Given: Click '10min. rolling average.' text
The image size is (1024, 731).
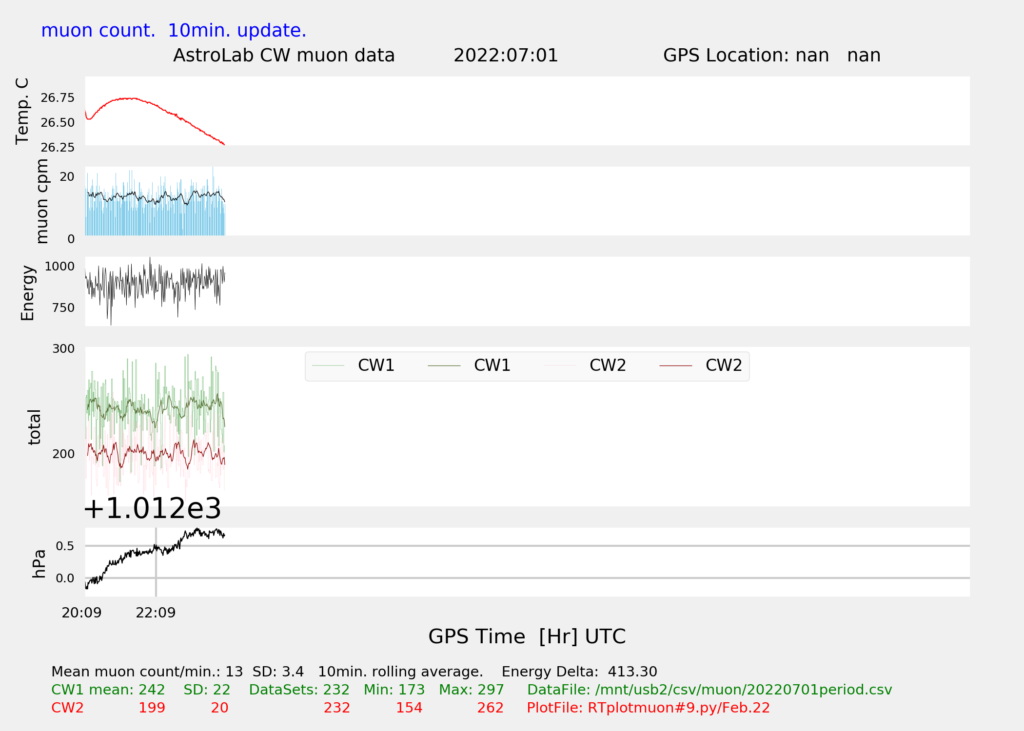Looking at the screenshot, I should pos(400,672).
